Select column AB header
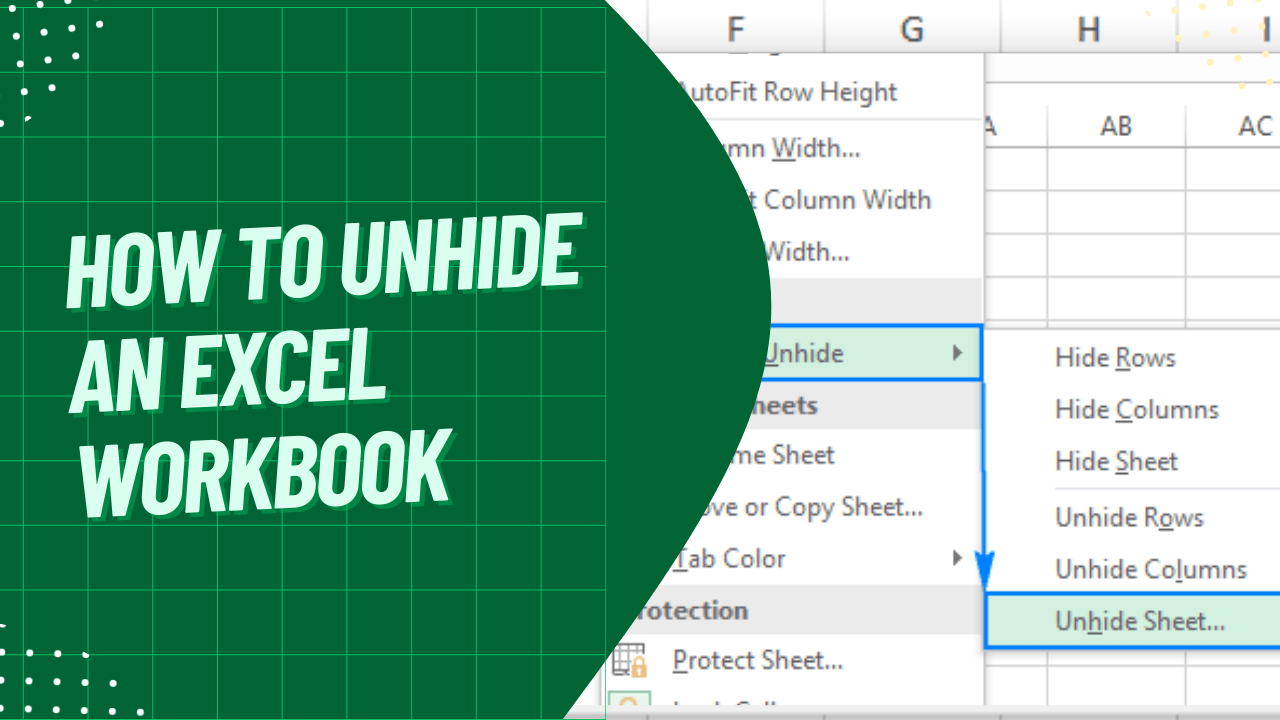 coord(1116,126)
